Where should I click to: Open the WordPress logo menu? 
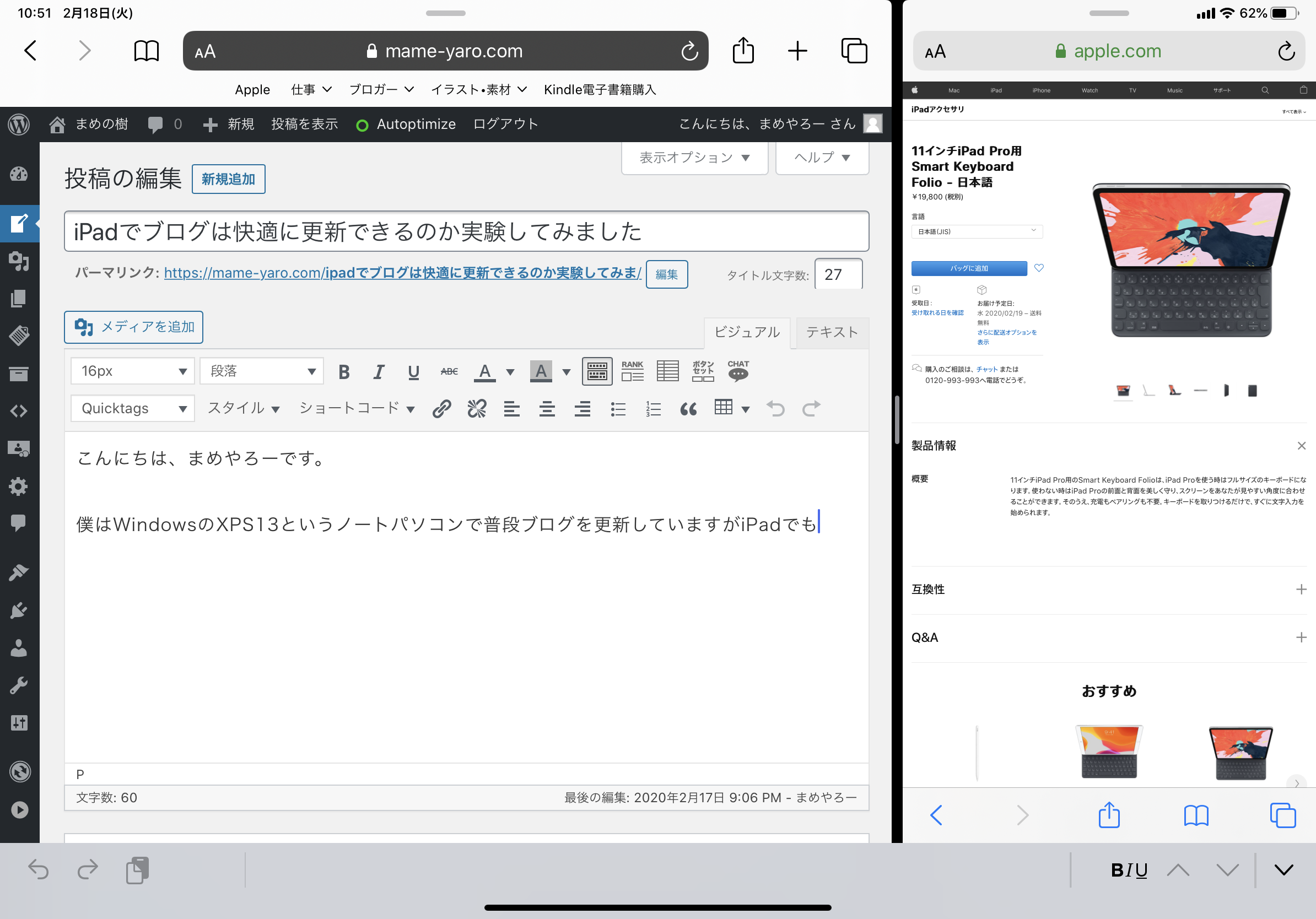pos(19,125)
